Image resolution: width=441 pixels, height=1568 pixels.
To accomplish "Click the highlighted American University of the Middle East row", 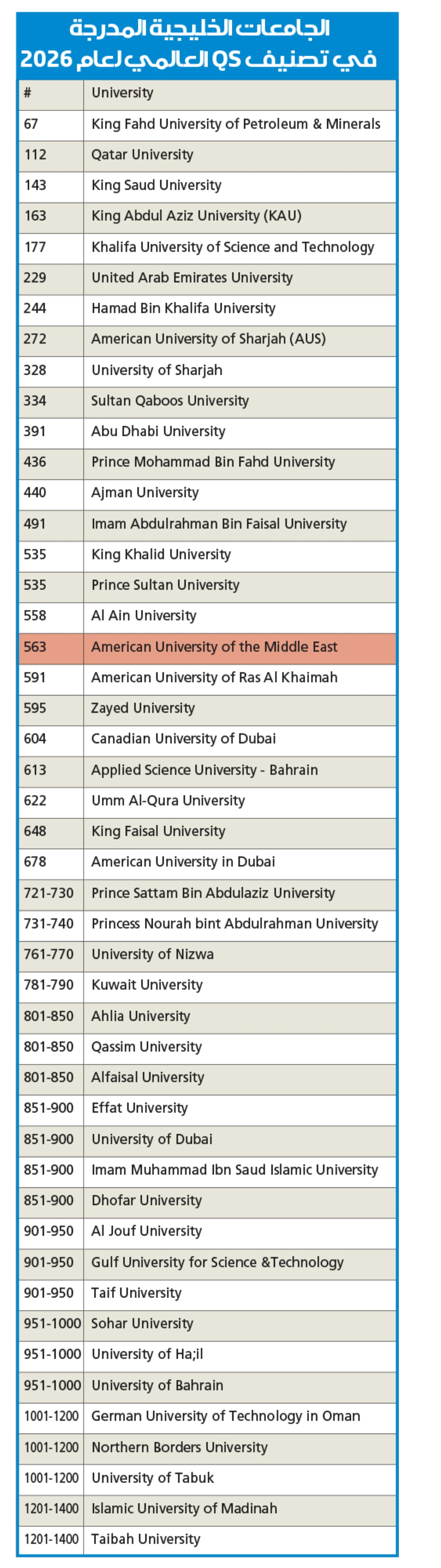I will coord(214,647).
